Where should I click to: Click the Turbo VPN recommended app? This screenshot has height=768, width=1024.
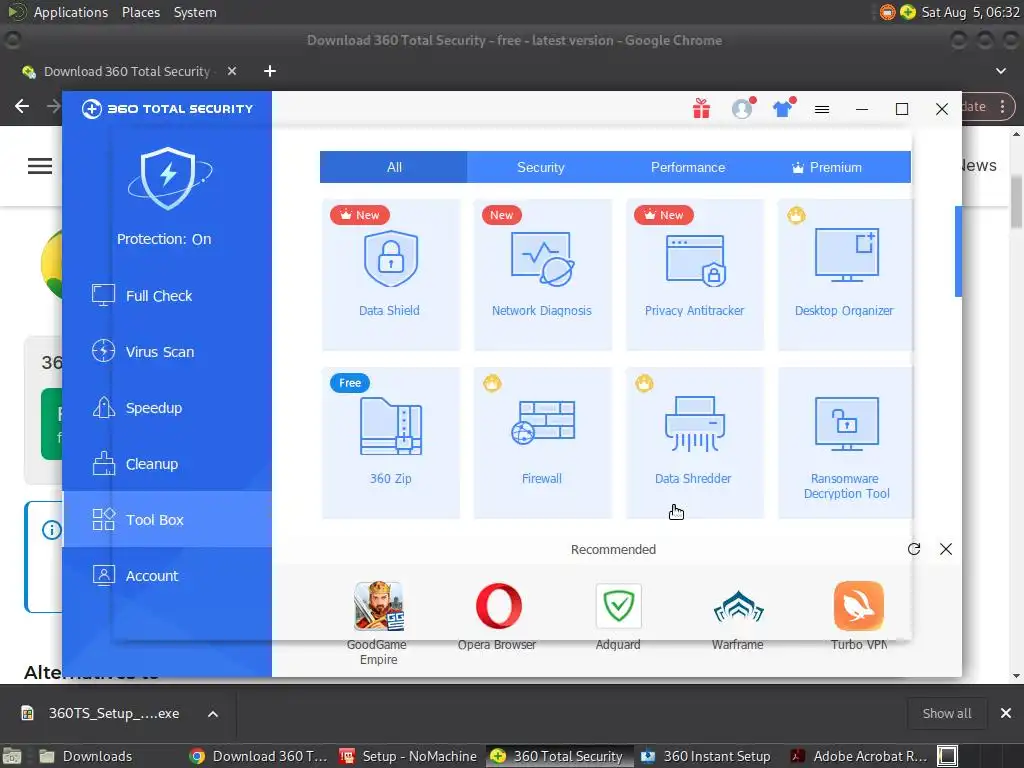point(859,616)
